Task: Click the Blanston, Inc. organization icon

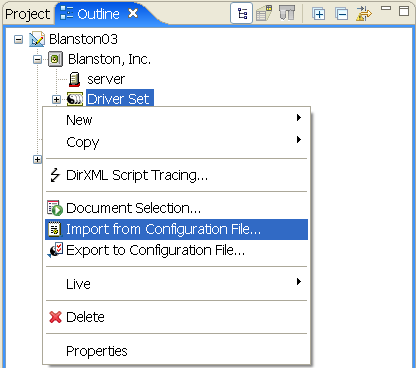Action: [x=55, y=59]
